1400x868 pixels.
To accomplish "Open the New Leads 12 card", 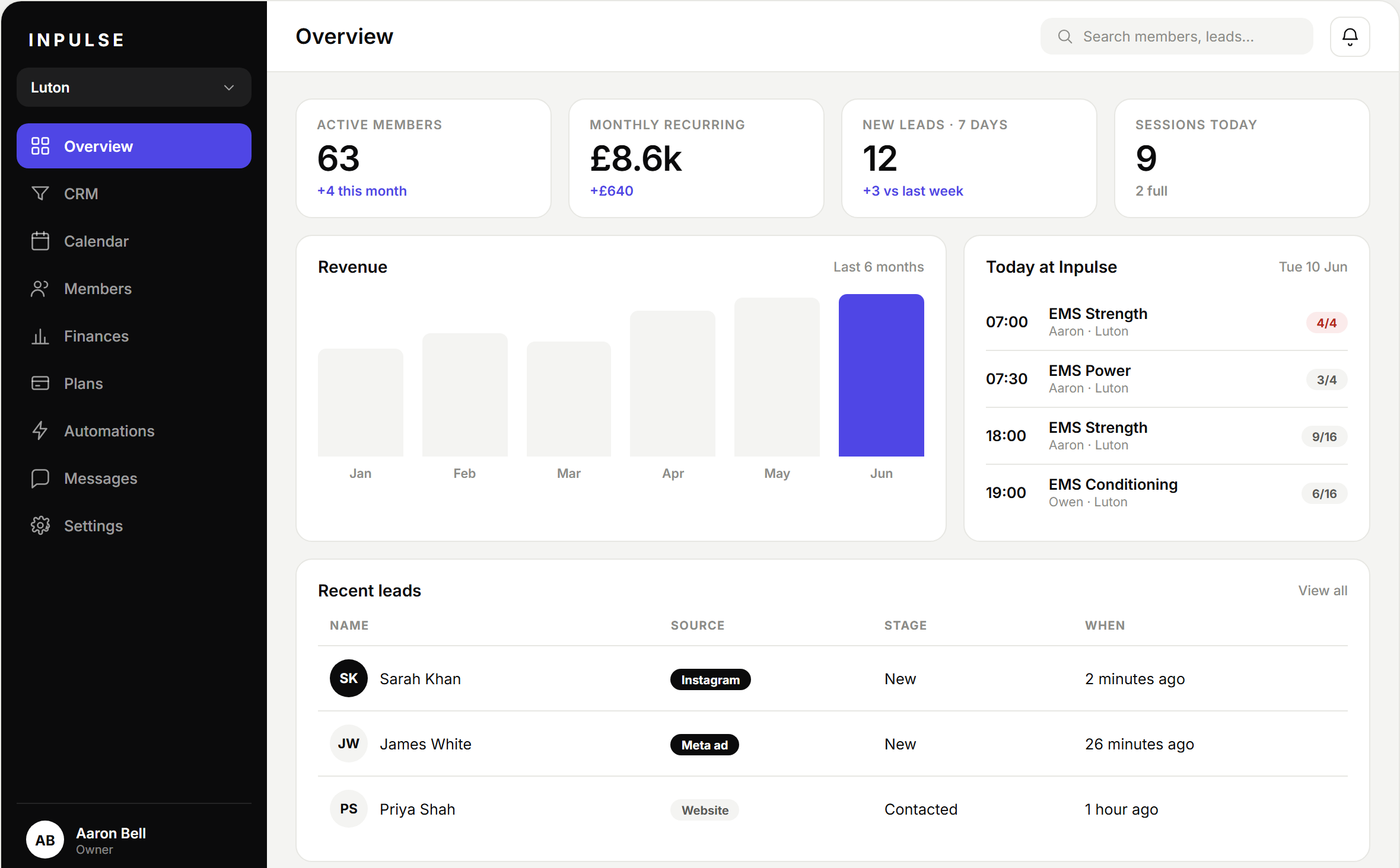I will coord(969,158).
